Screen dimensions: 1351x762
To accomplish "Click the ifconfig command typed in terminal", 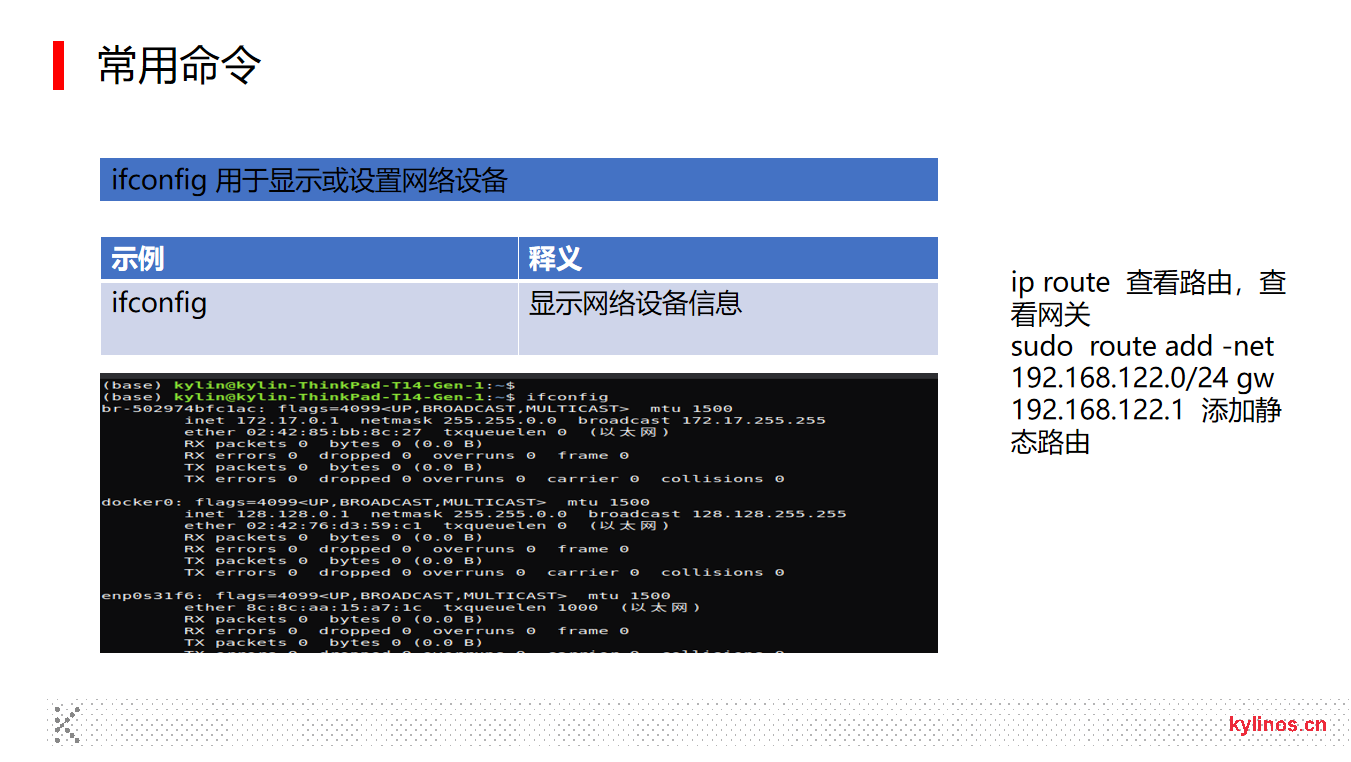I will pyautogui.click(x=567, y=397).
